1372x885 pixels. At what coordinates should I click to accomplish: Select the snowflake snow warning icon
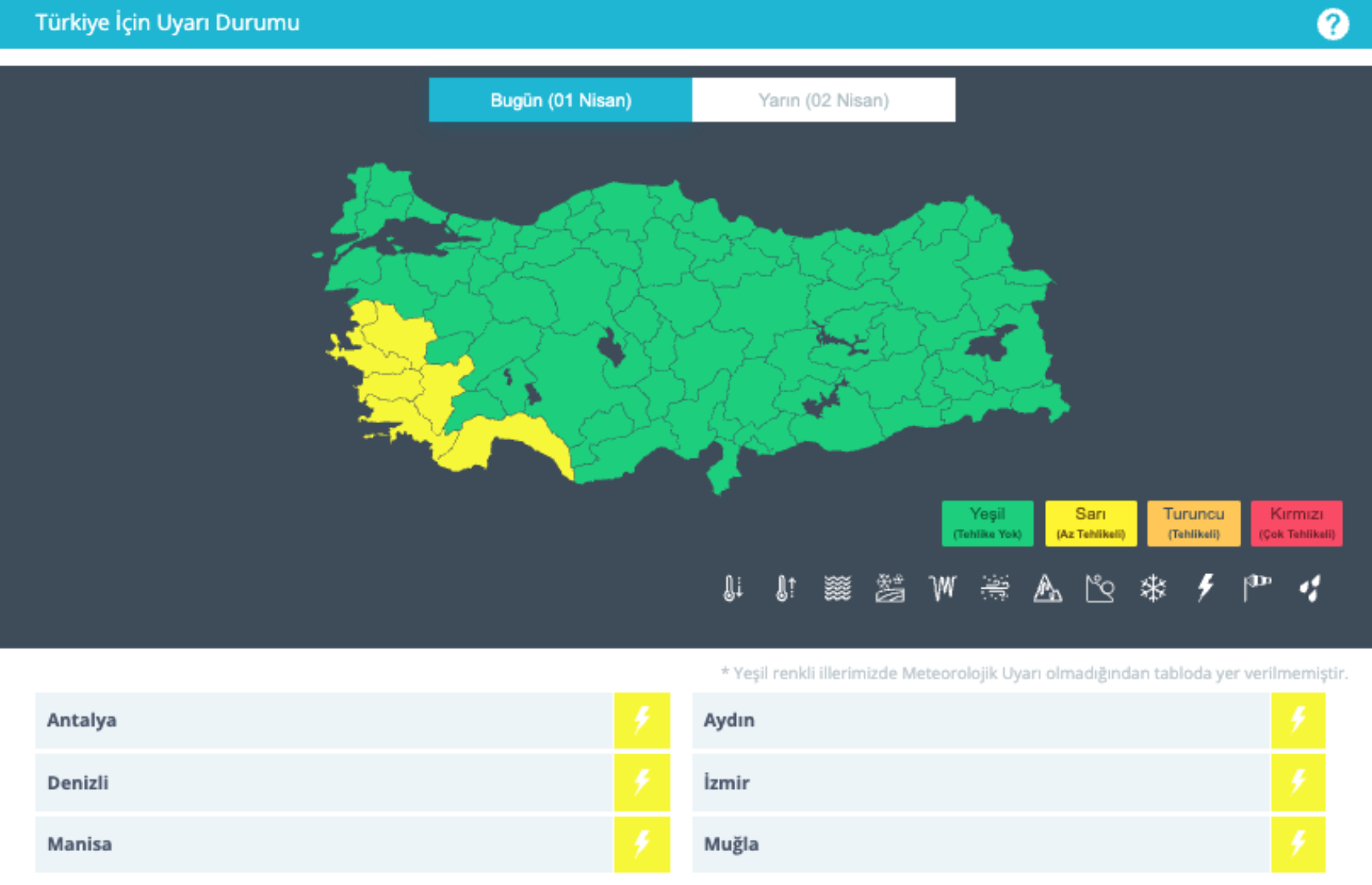pyautogui.click(x=1152, y=588)
